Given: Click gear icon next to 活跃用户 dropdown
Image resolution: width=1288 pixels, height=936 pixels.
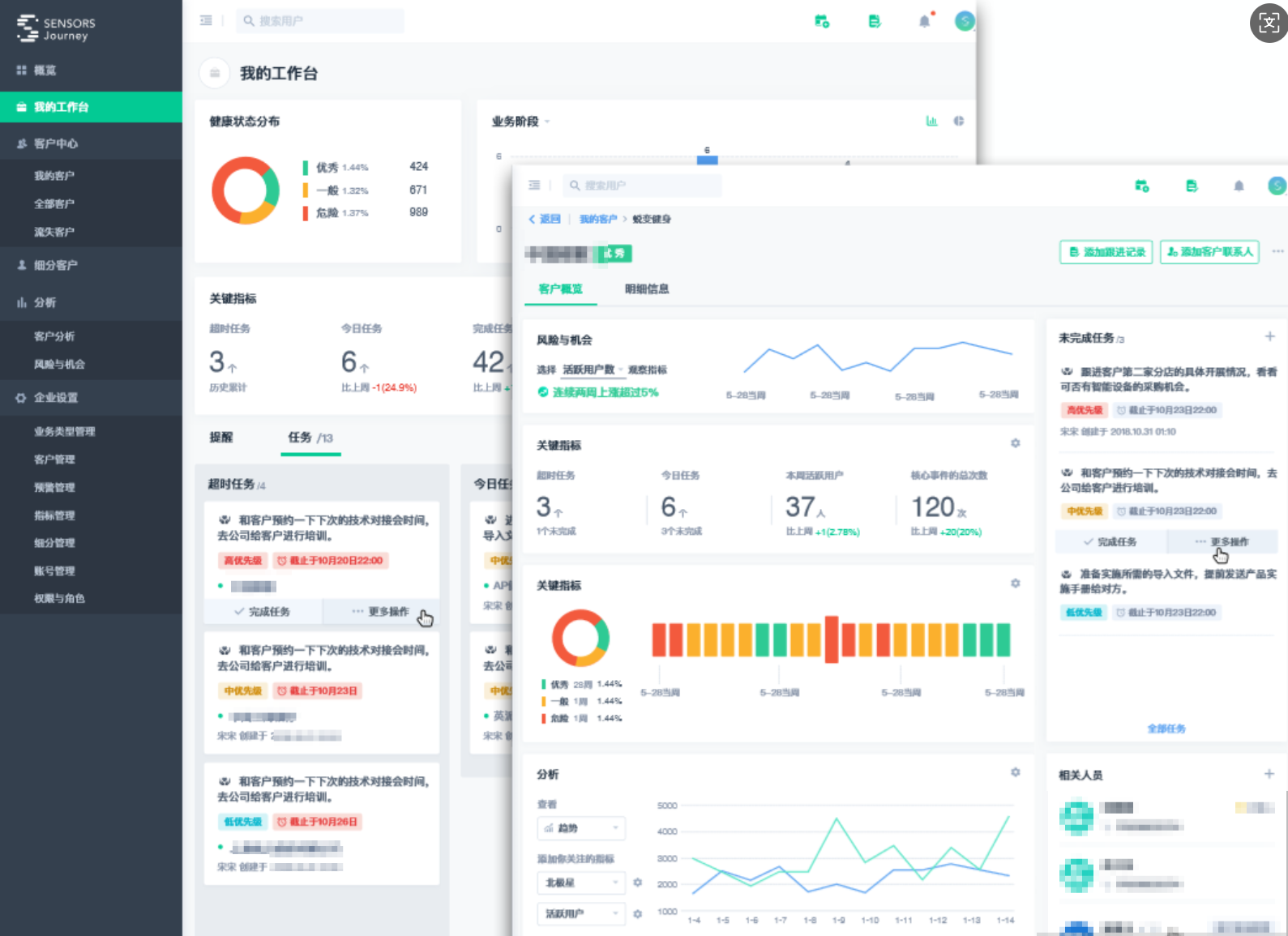Looking at the screenshot, I should pos(638,914).
